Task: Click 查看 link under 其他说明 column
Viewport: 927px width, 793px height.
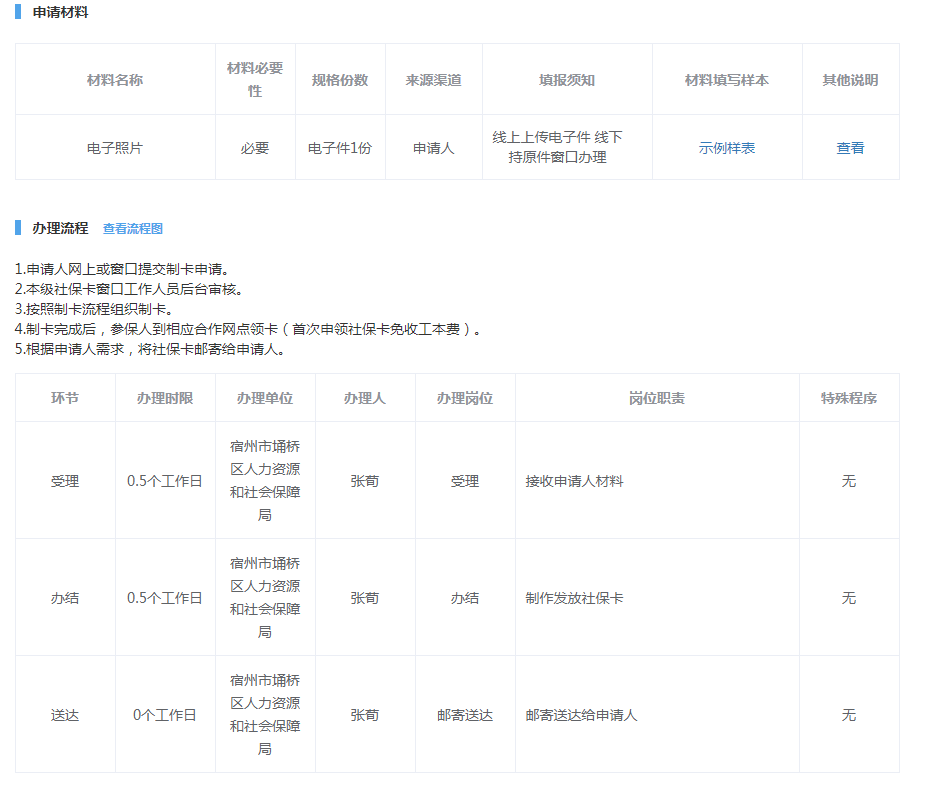Action: (850, 148)
